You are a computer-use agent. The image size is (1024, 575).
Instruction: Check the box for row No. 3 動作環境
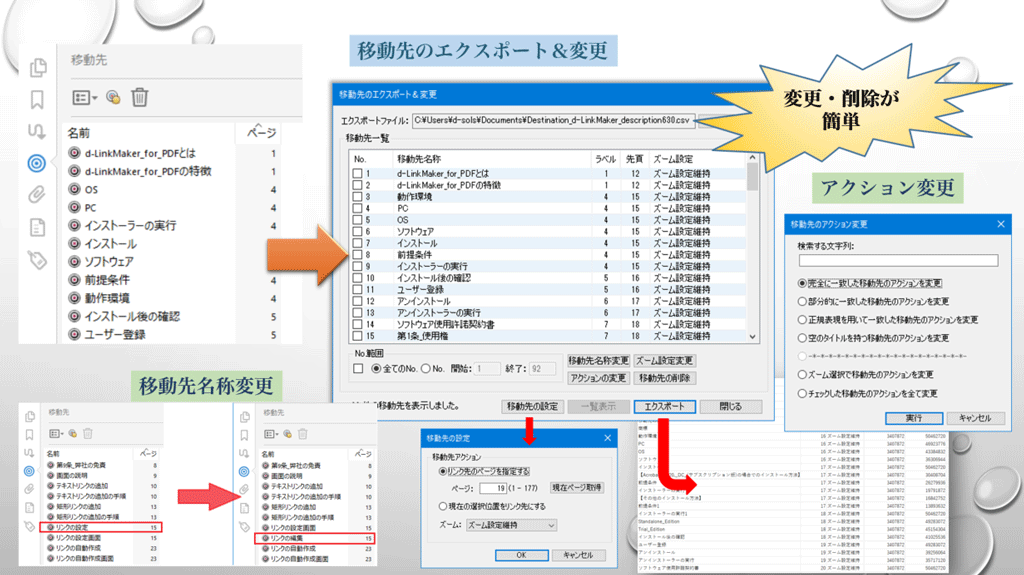coord(357,198)
